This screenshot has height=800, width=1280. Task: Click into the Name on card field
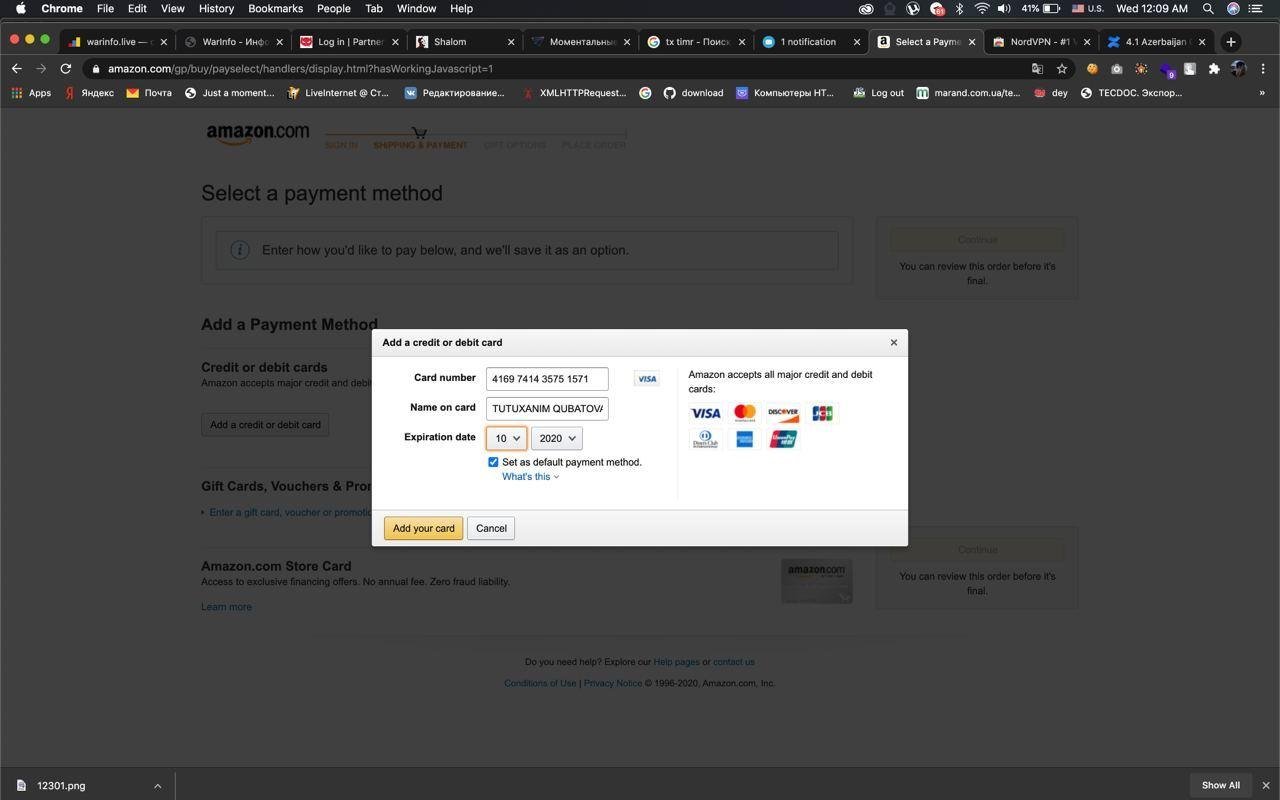click(x=547, y=408)
